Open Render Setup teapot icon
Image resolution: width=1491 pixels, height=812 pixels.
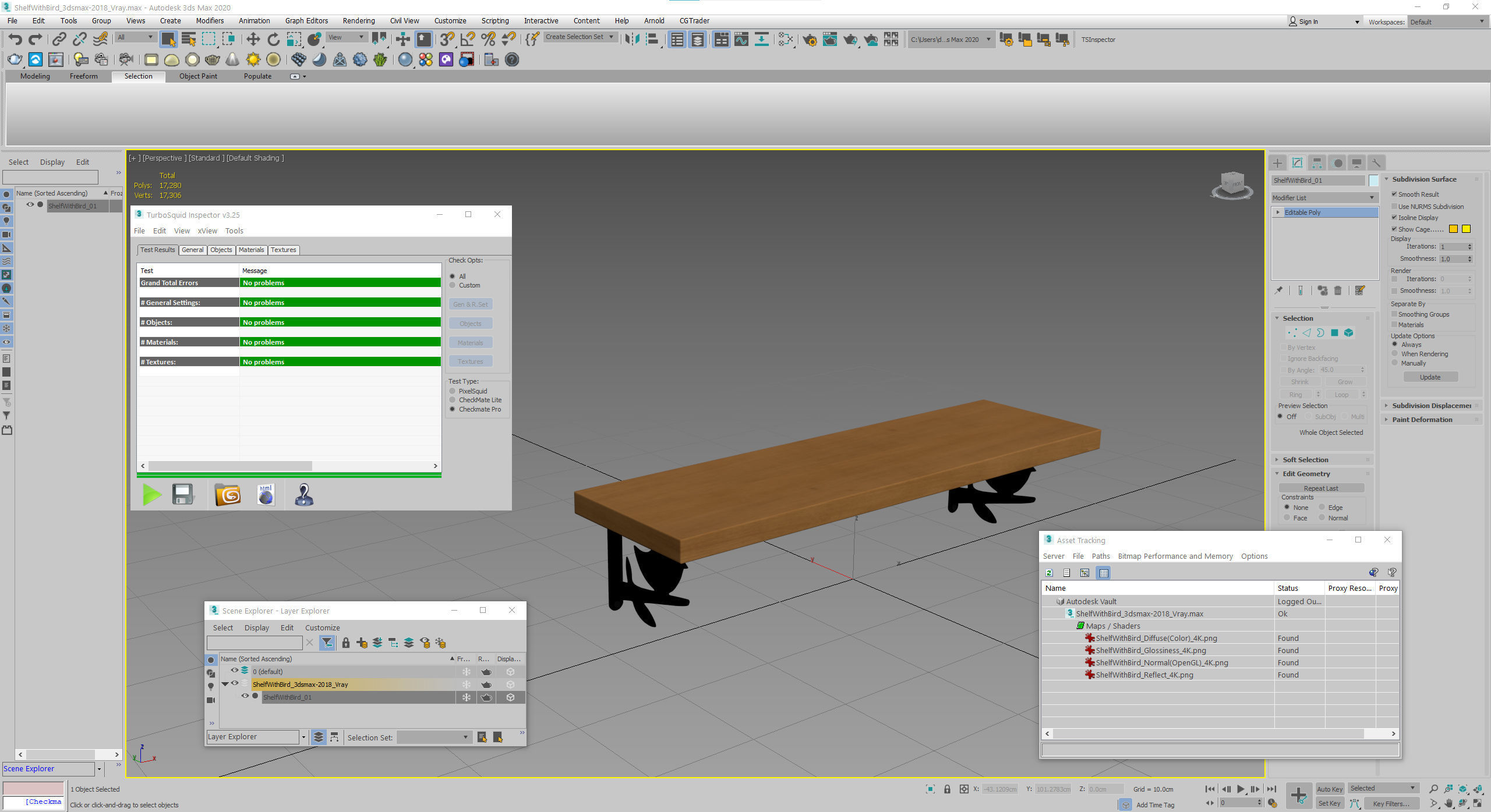[810, 40]
